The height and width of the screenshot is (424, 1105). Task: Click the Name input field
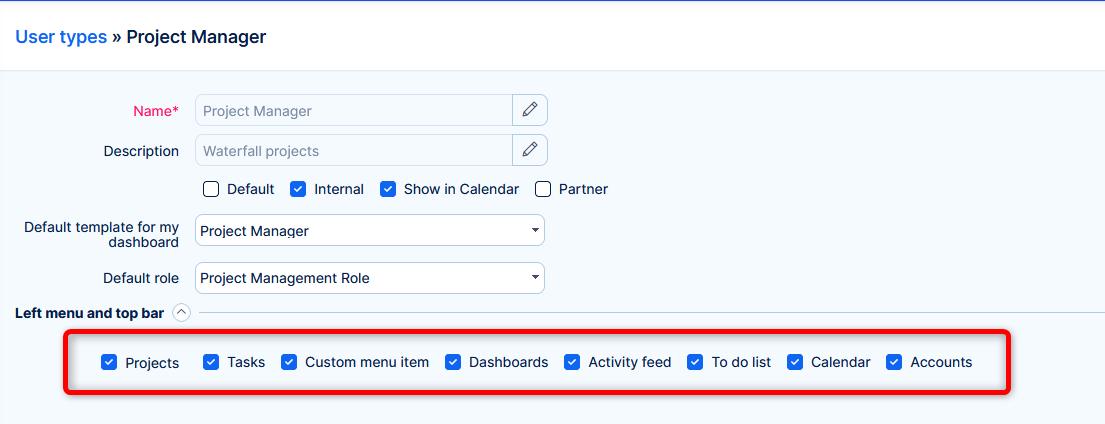[x=354, y=110]
